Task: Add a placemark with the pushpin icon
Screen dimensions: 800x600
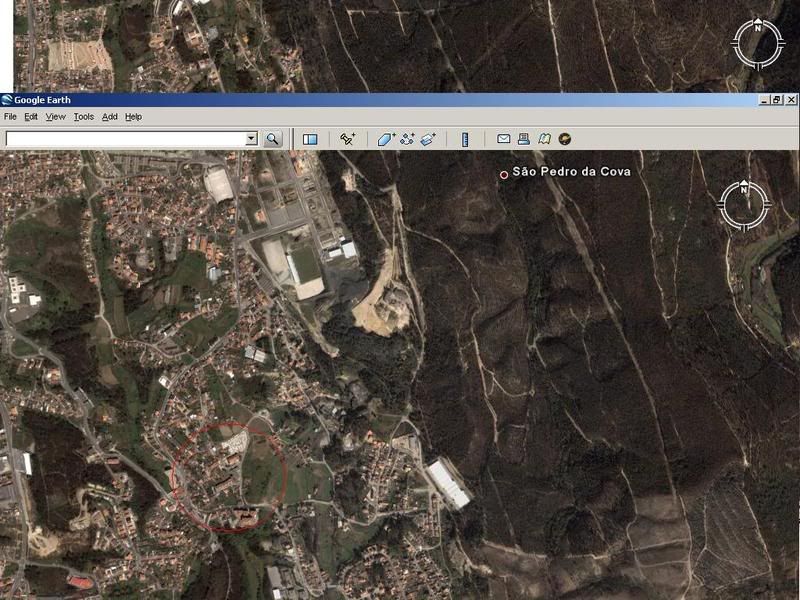Action: click(347, 139)
